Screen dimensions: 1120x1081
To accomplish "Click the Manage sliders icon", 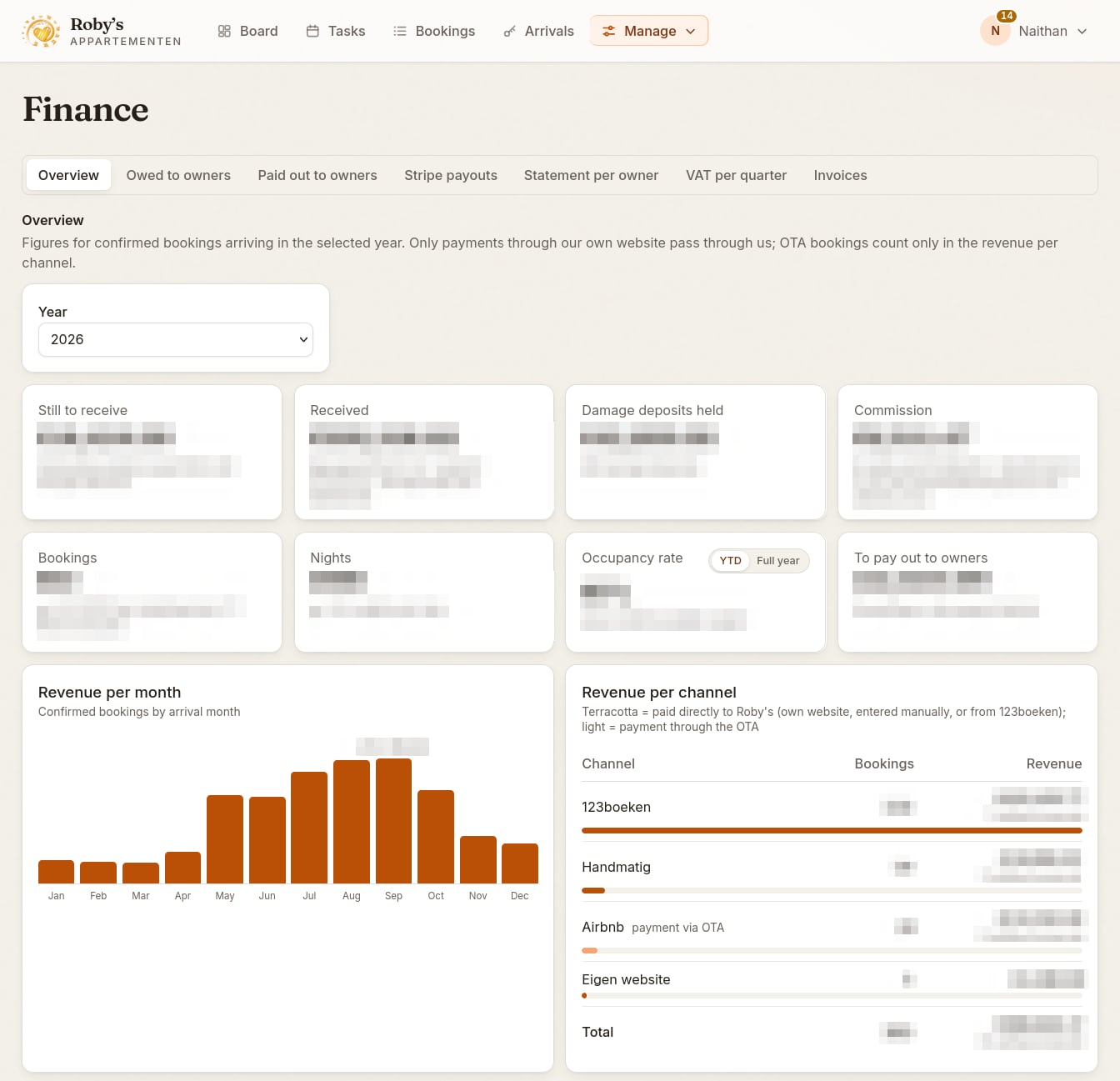I will (x=609, y=31).
